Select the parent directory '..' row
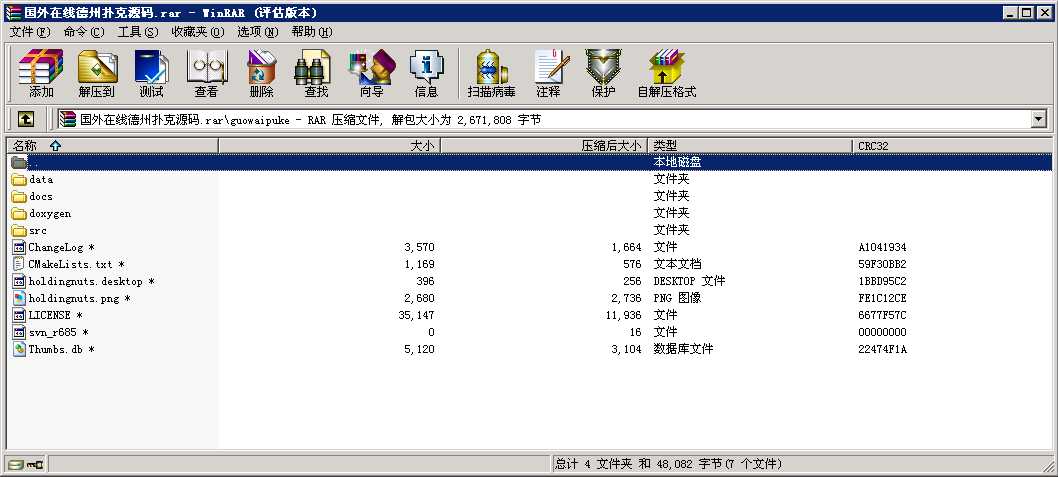1058x477 pixels. 529,163
